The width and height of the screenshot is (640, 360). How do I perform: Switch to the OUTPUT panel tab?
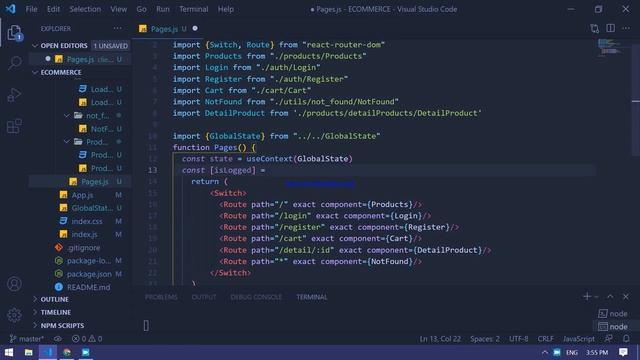pos(204,297)
